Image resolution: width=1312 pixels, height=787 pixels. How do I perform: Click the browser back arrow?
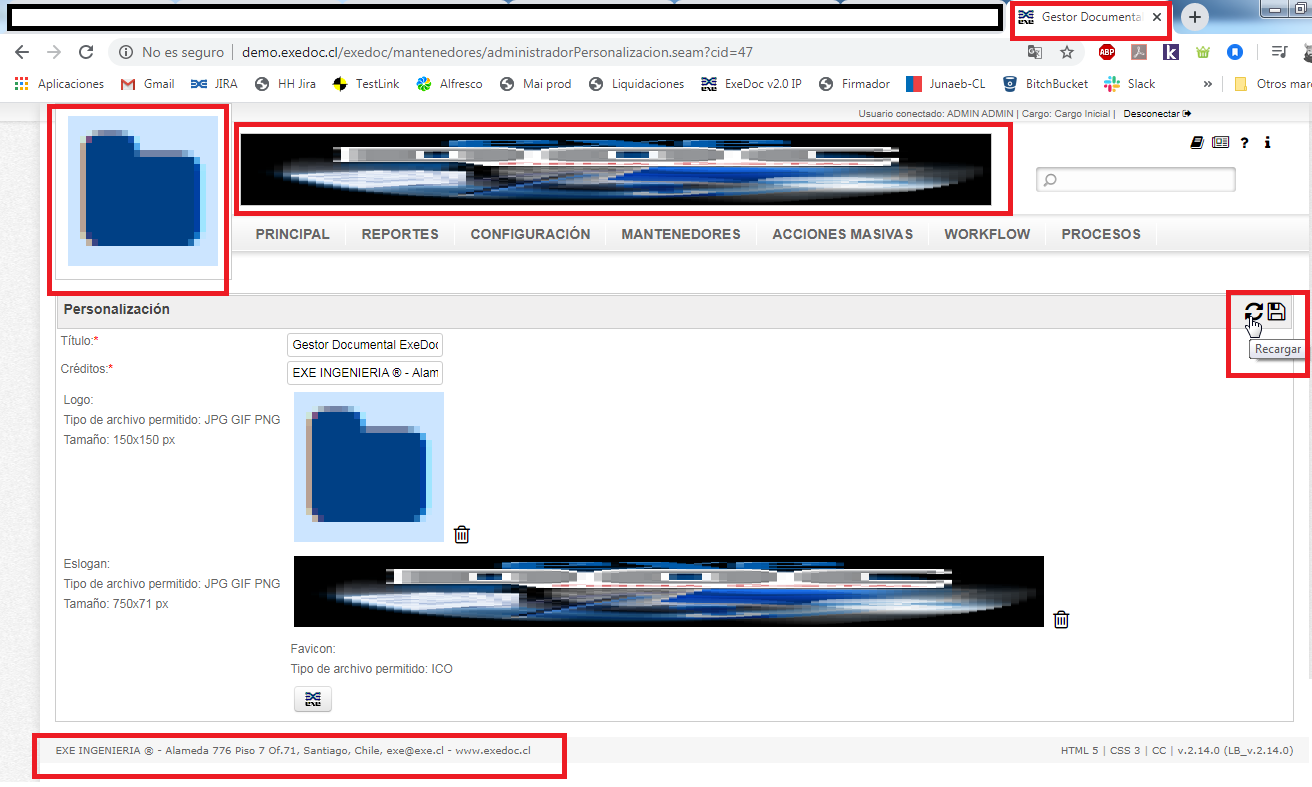click(22, 52)
